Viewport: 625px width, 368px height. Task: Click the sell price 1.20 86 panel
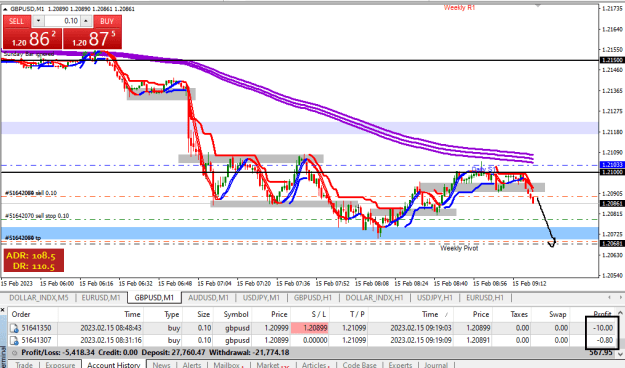(32, 39)
